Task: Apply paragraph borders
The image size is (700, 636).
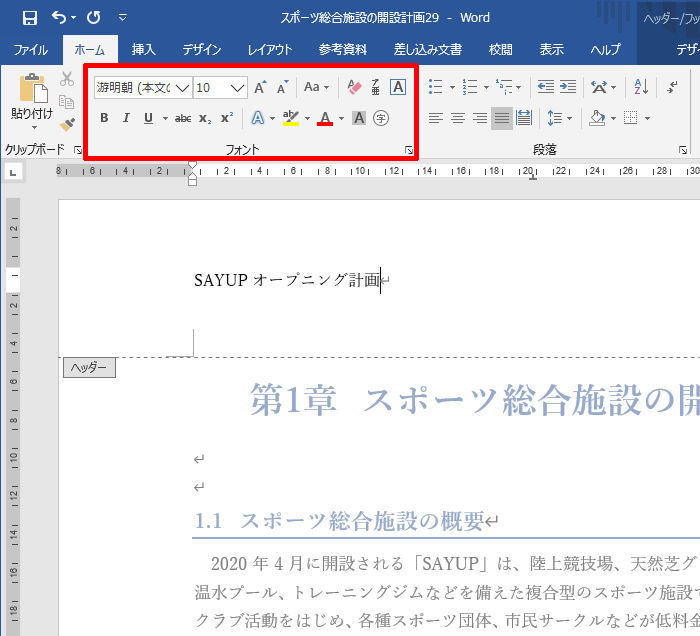Action: tap(630, 118)
